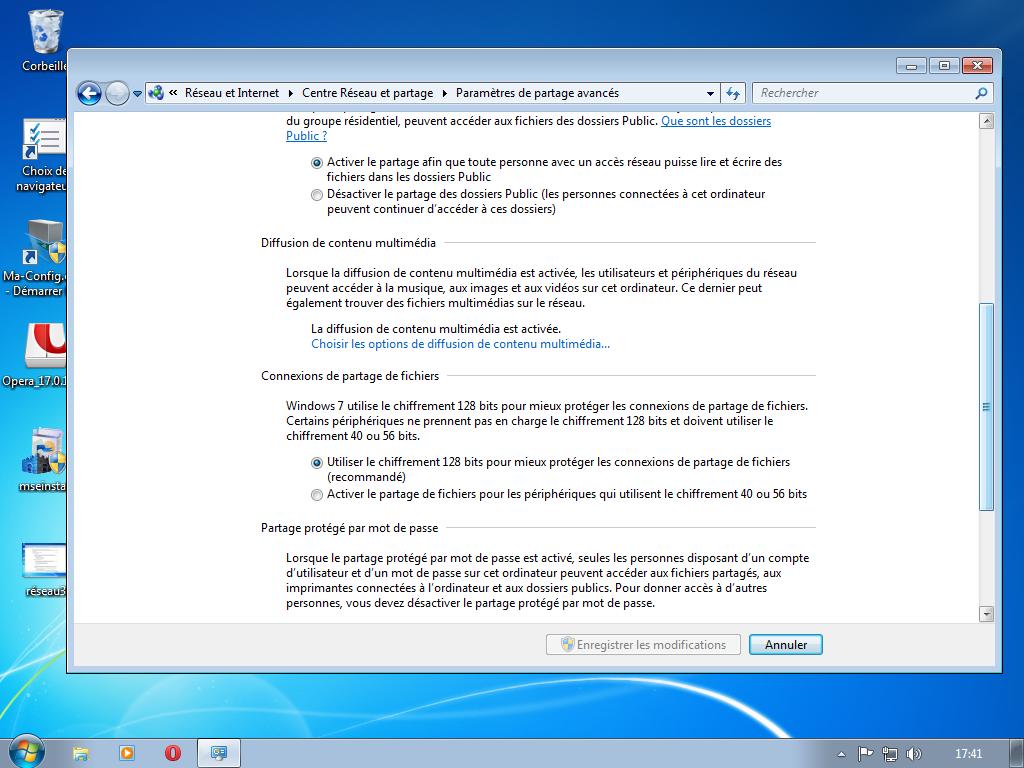This screenshot has width=1024, height=768.
Task: Click the network tray icon
Action: [889, 754]
